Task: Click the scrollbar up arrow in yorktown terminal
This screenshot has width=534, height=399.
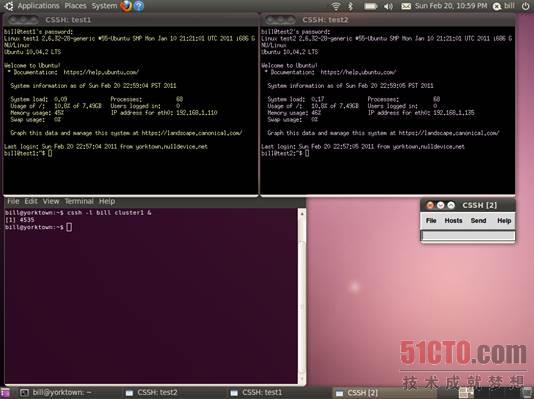Action: pyautogui.click(x=302, y=213)
